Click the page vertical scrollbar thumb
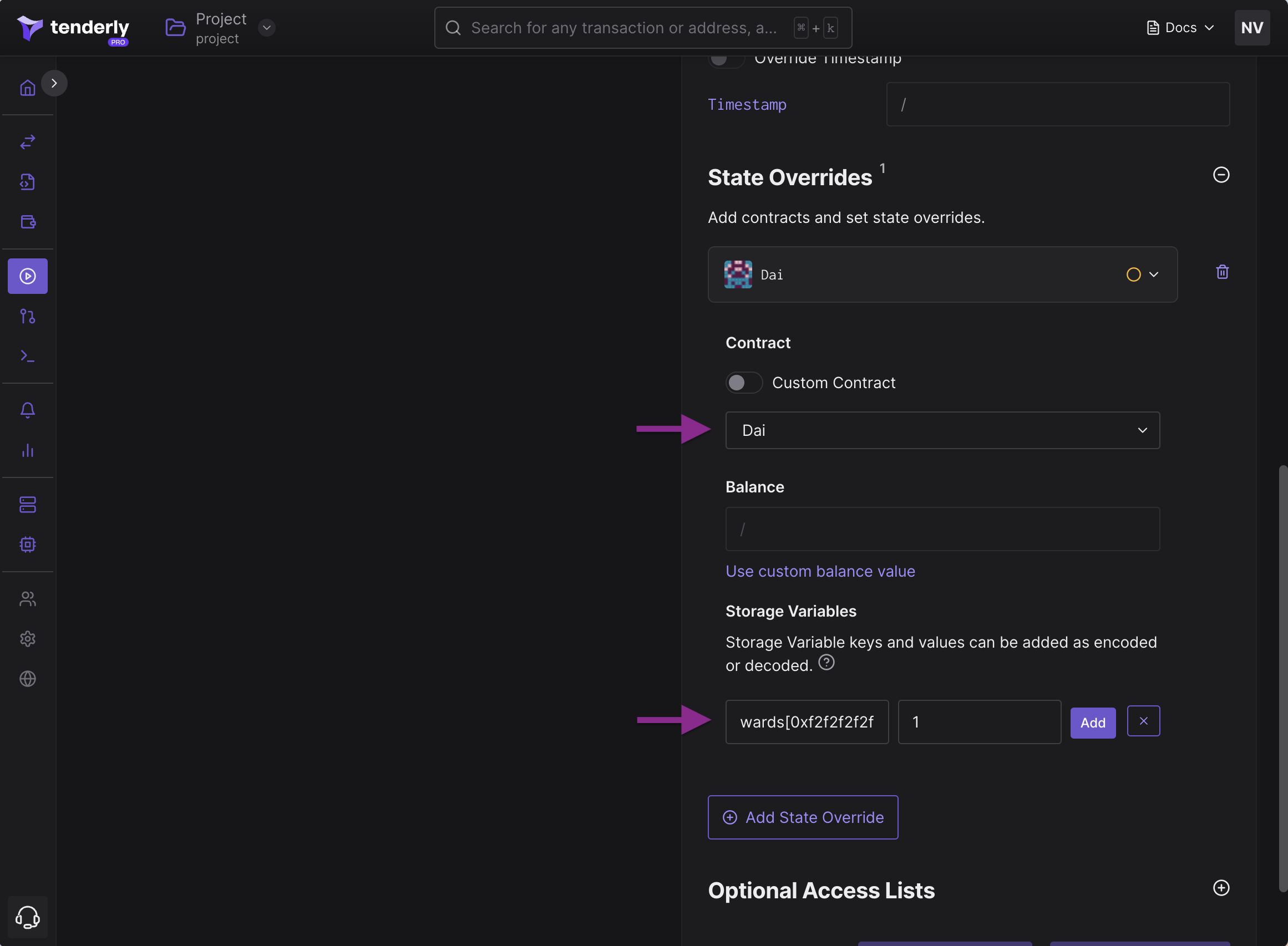This screenshot has height=946, width=1288. click(x=1283, y=679)
